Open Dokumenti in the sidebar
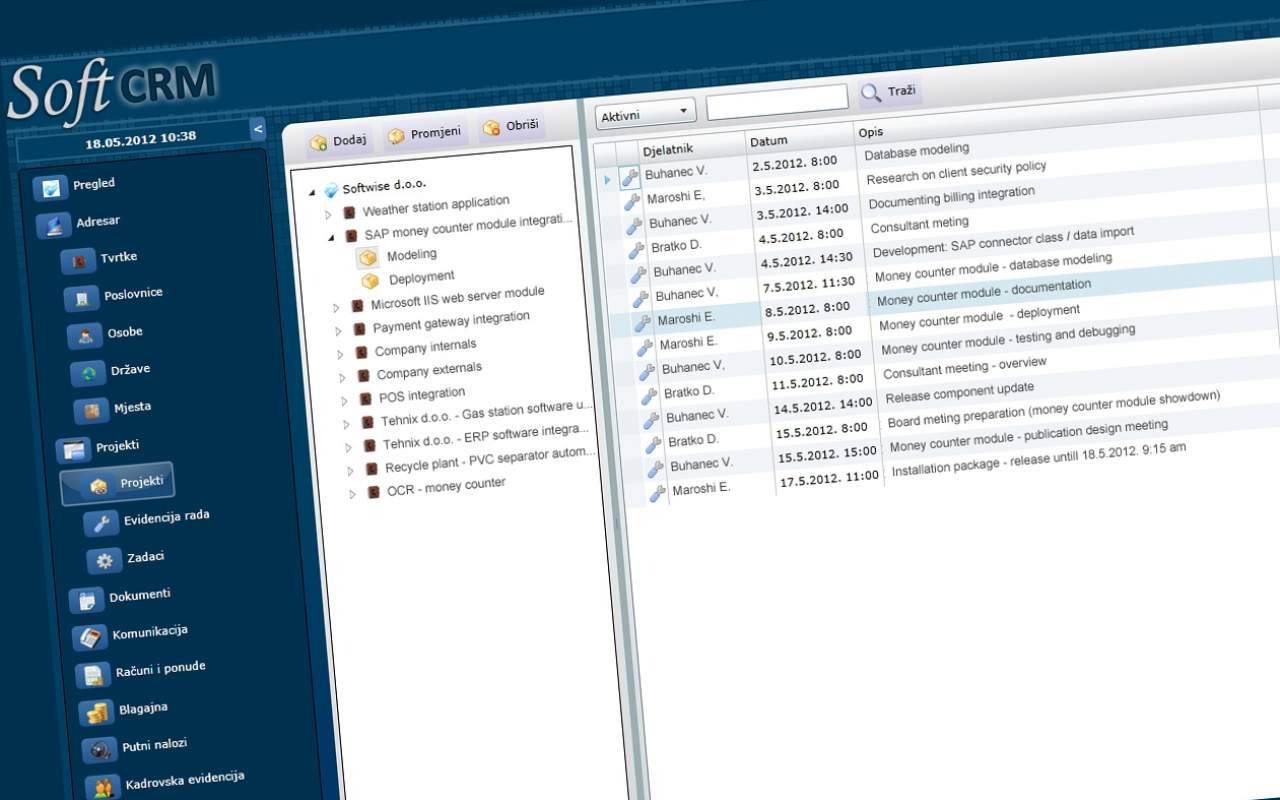This screenshot has width=1280, height=800. click(122, 597)
